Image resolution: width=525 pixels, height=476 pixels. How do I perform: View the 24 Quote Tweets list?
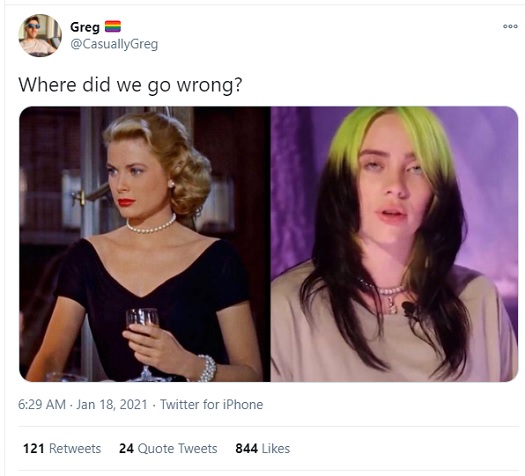pos(168,449)
